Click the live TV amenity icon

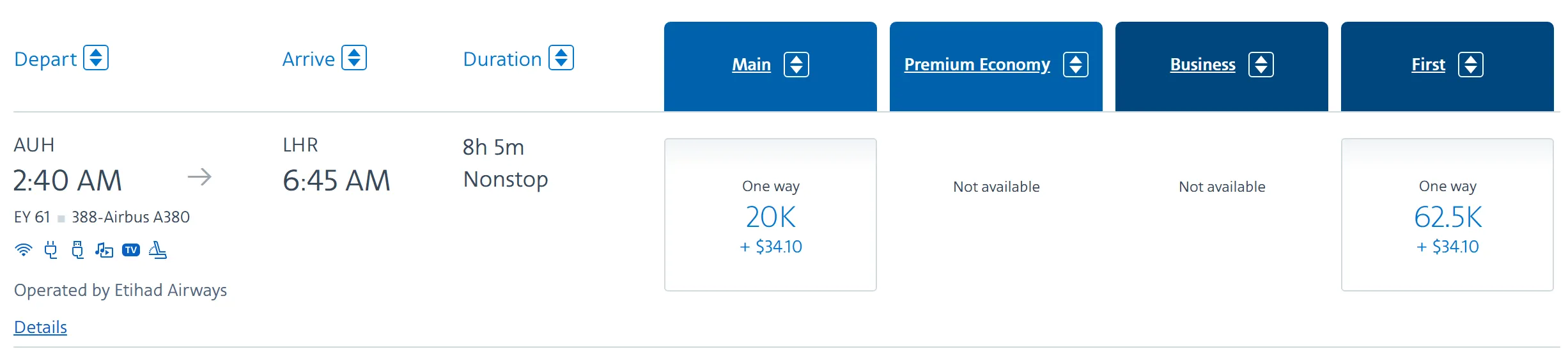point(131,250)
